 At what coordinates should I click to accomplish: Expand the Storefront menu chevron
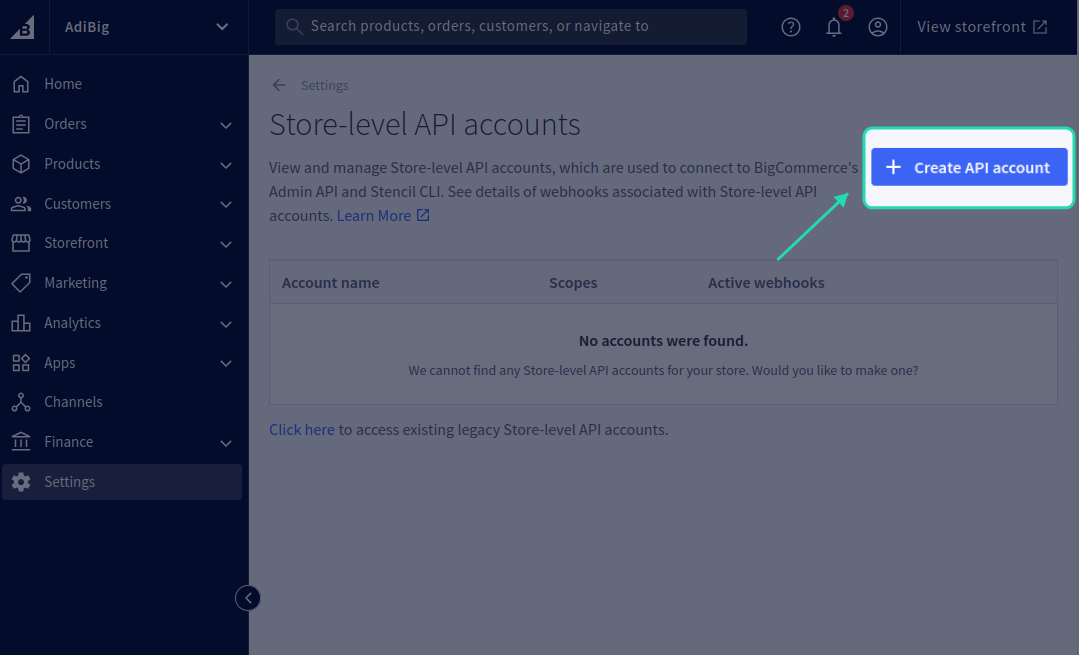tap(226, 244)
